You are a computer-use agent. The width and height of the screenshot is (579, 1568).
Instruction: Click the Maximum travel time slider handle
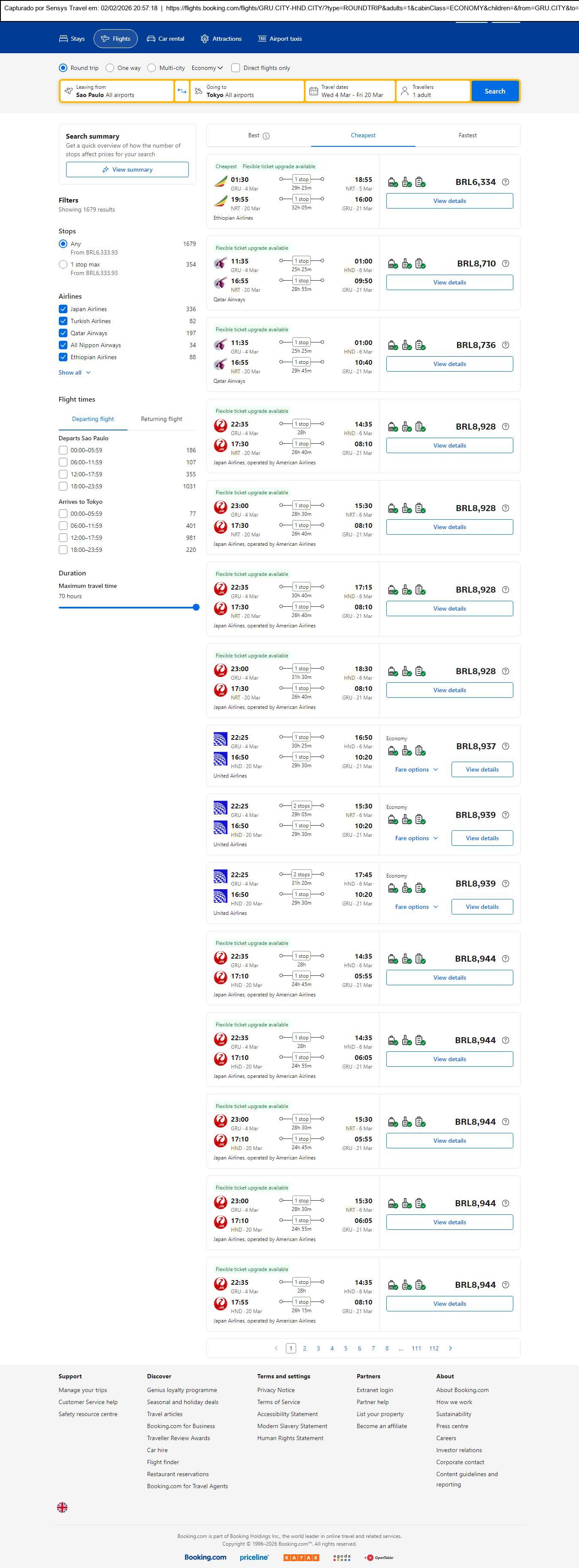tap(196, 608)
